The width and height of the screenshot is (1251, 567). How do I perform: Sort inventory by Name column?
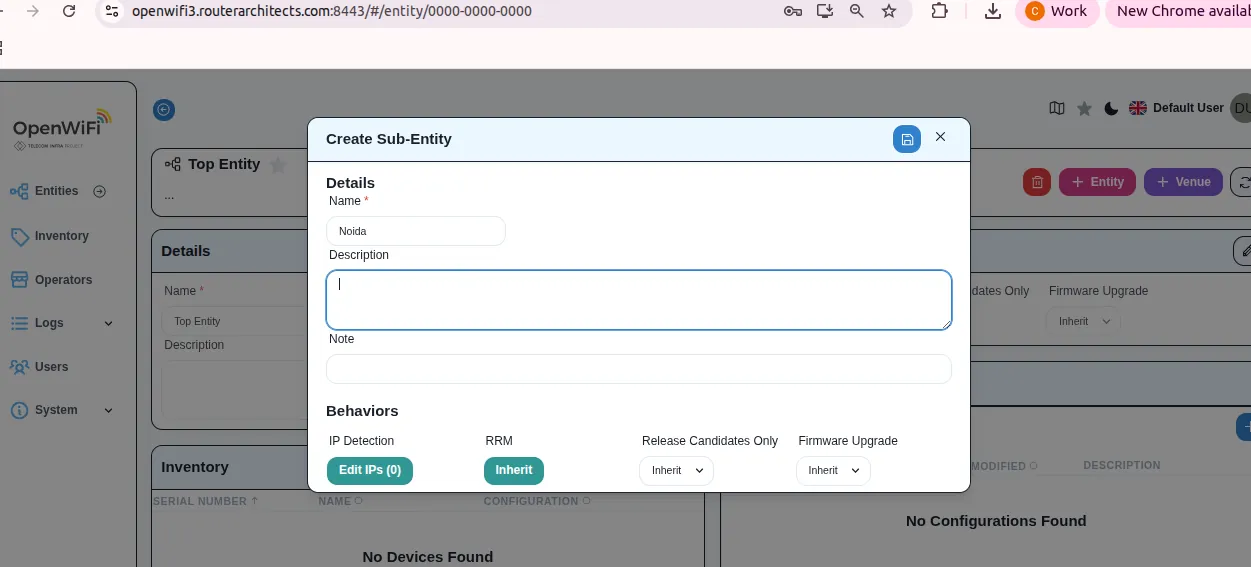(x=340, y=501)
